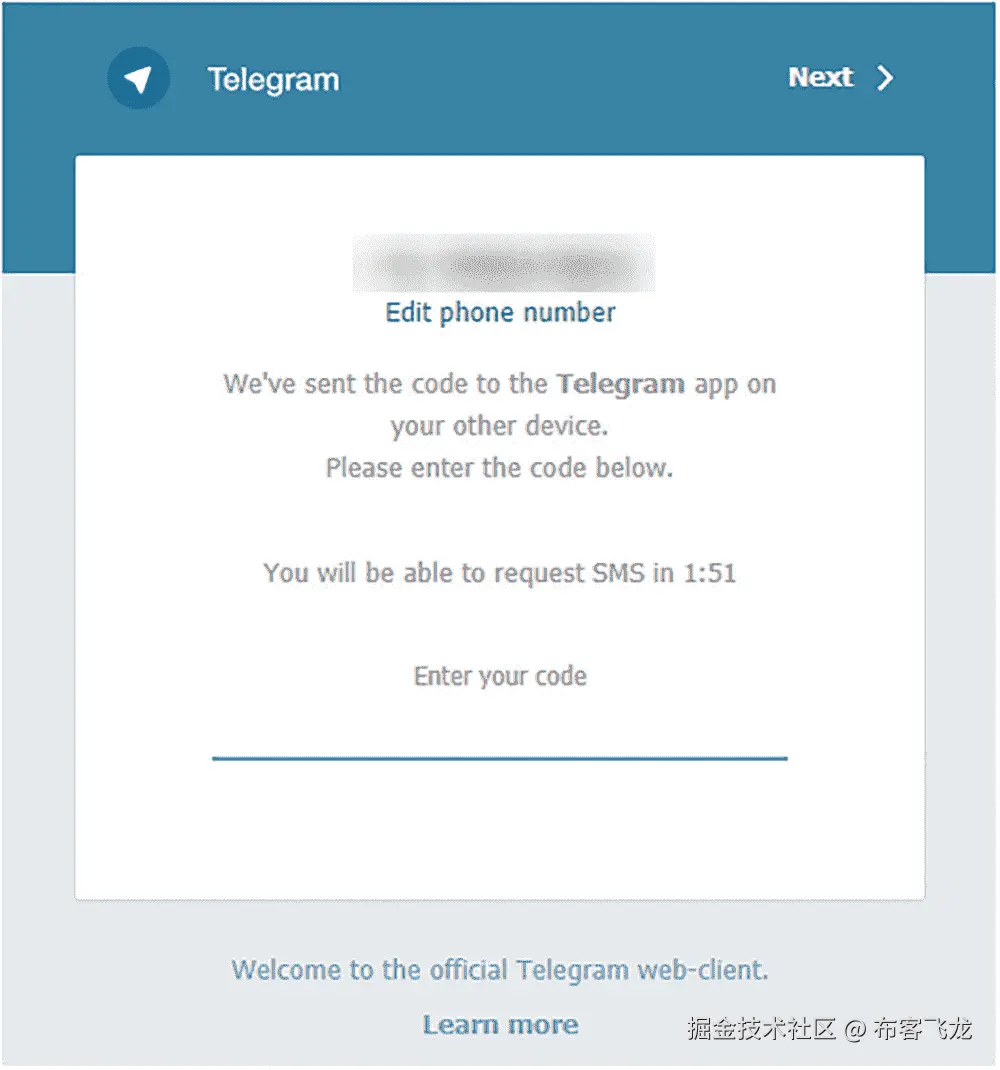Click the 掘金技术社区 watermark text
Viewport: 1000px width, 1070px height.
[761, 1028]
